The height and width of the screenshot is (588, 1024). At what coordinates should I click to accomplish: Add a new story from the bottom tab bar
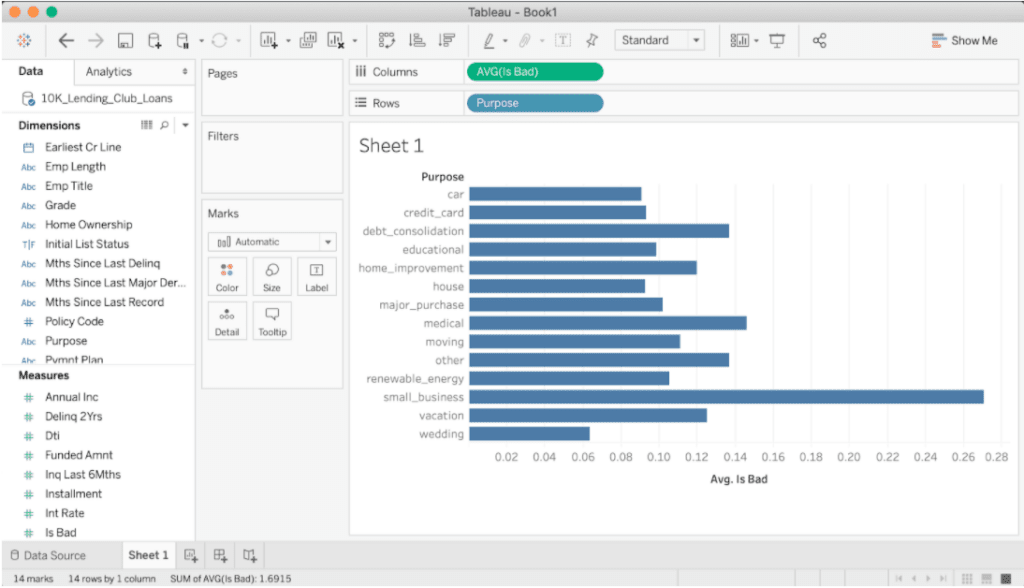click(249, 555)
